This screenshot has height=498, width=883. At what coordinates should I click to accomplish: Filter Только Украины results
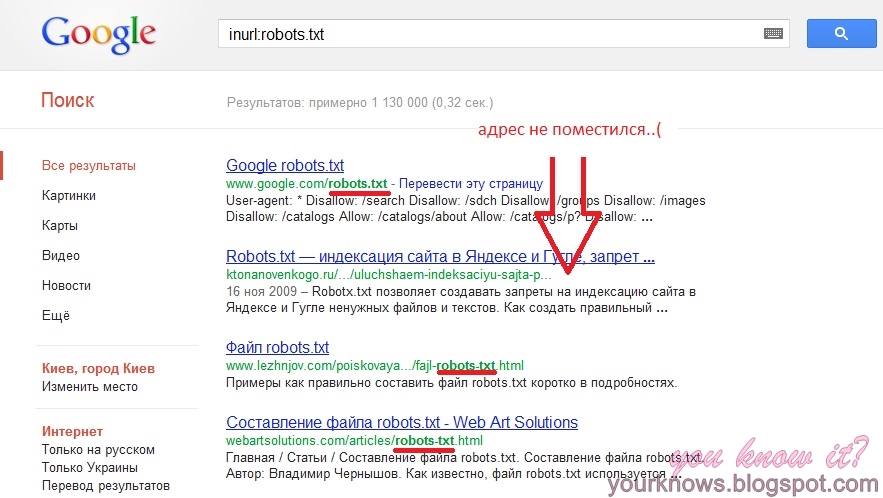[x=90, y=468]
